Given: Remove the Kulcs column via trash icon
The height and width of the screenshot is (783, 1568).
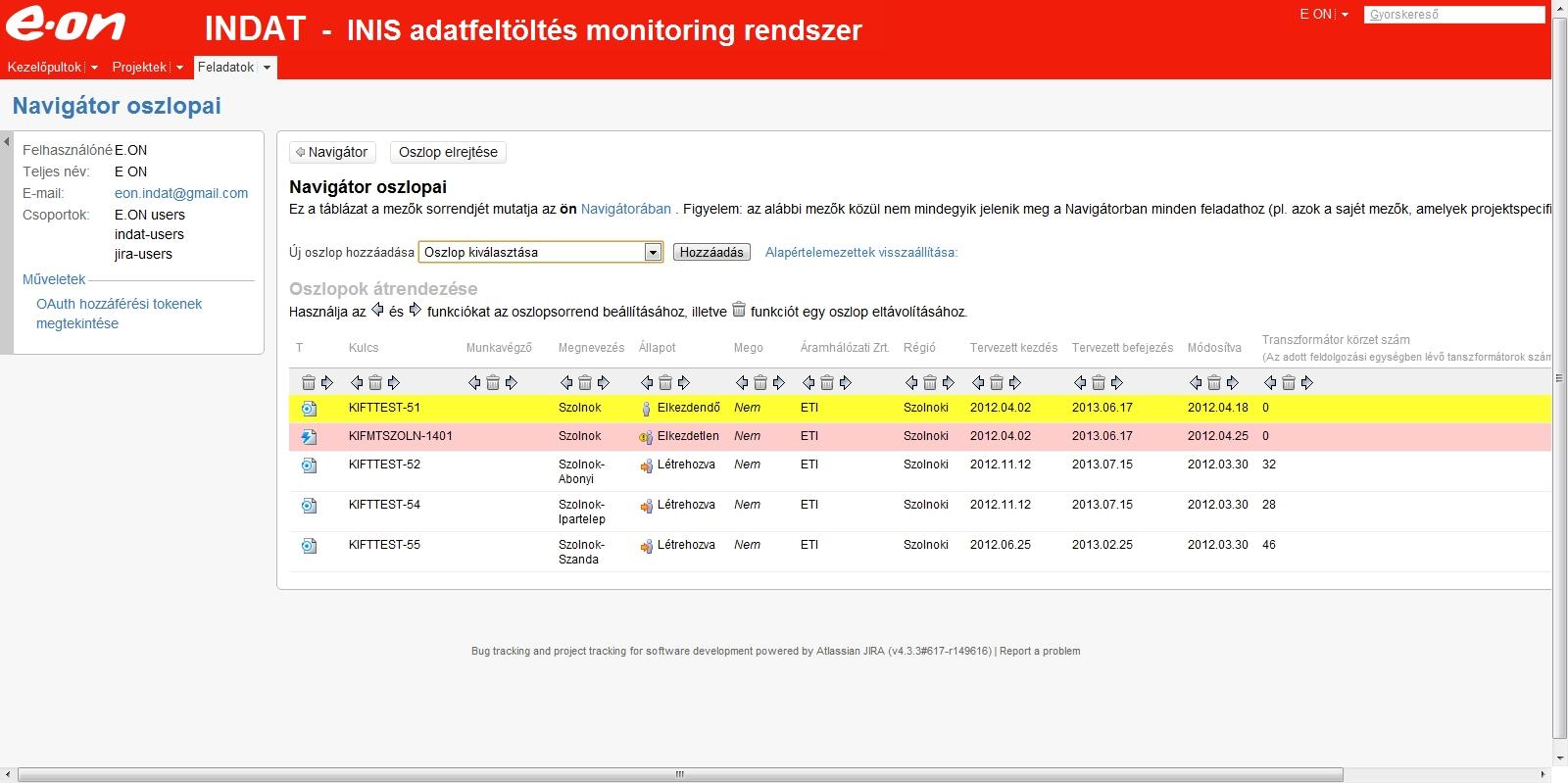Looking at the screenshot, I should click(375, 382).
